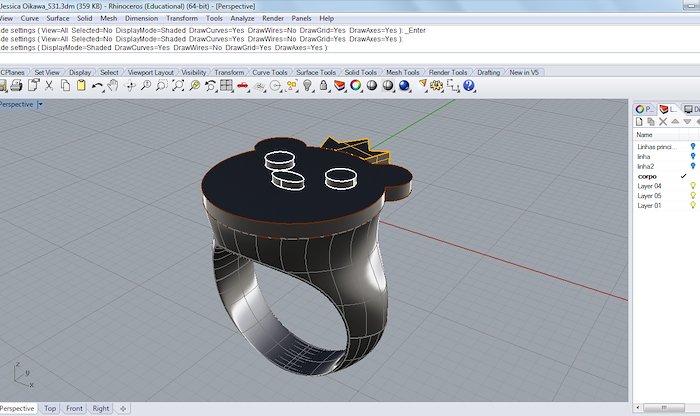Open the Surface menu
Image resolution: width=700 pixels, height=416 pixels.
click(x=58, y=18)
